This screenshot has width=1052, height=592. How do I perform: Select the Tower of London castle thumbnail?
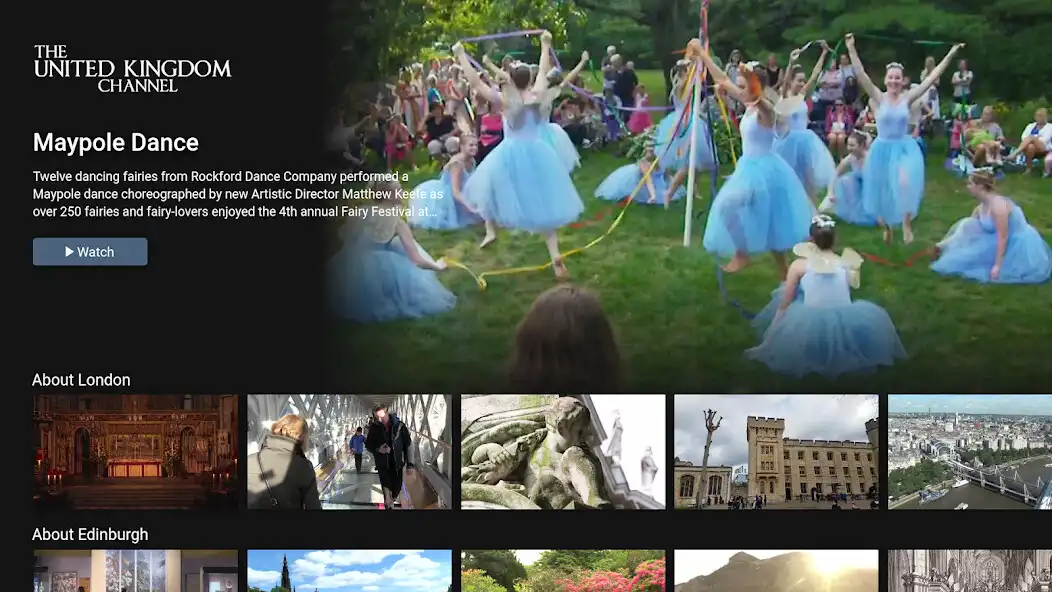776,451
